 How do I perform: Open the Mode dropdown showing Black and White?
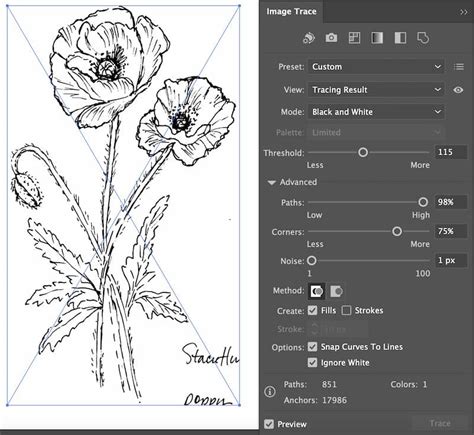376,112
